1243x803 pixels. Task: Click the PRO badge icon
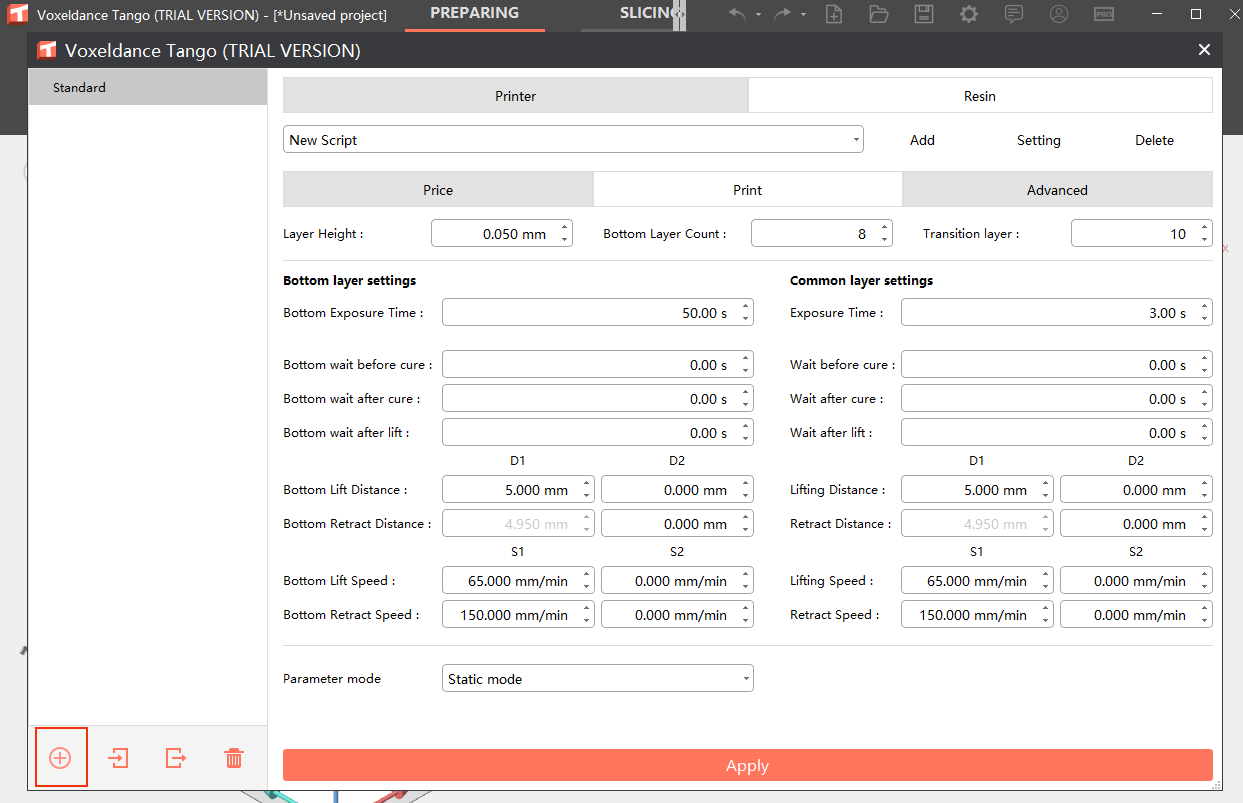click(x=1104, y=14)
